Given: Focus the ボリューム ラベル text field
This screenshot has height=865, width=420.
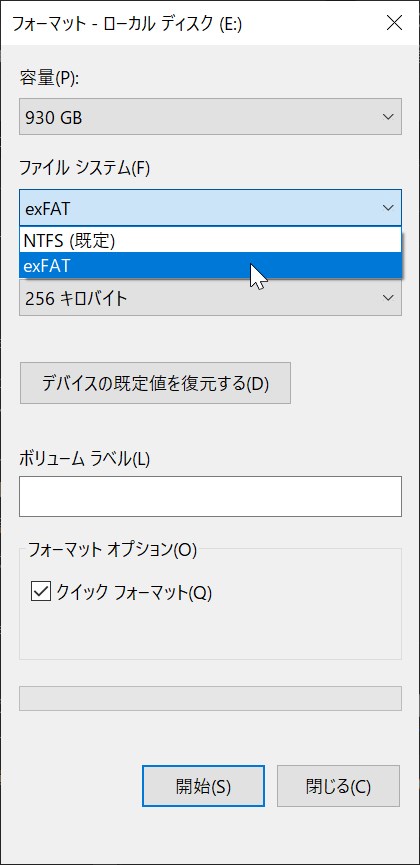Looking at the screenshot, I should point(210,496).
